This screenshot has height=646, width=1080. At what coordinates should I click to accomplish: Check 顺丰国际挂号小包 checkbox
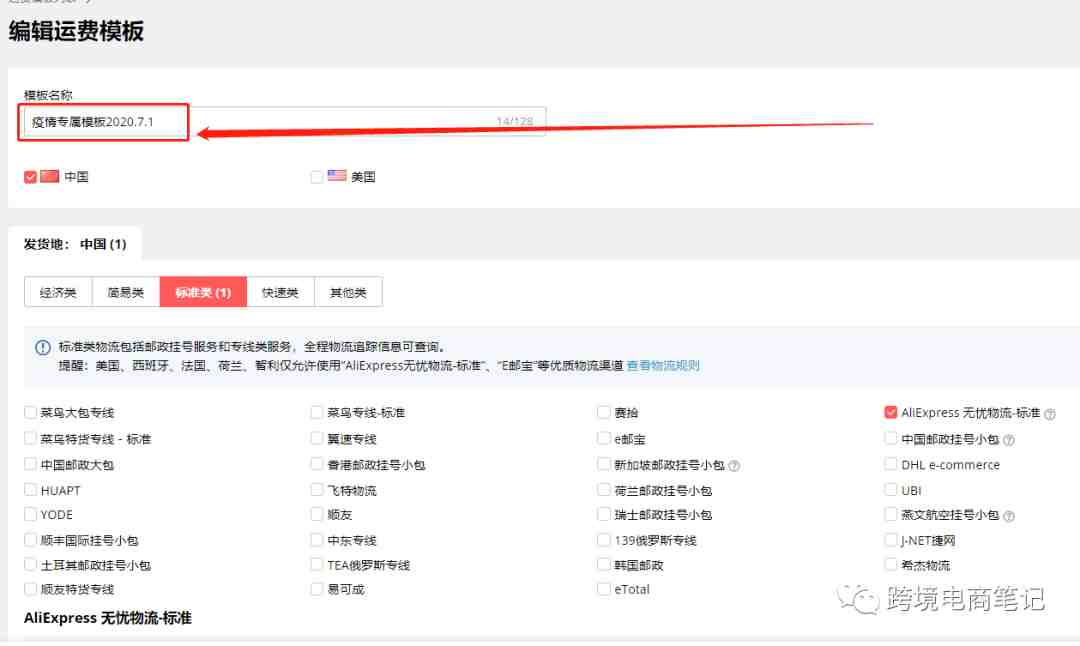pos(30,540)
